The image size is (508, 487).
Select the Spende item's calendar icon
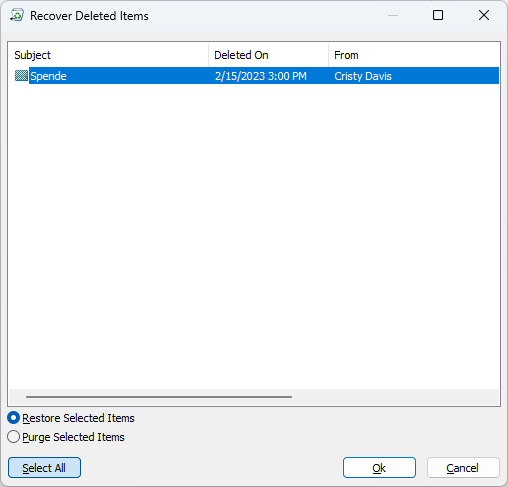[21, 76]
